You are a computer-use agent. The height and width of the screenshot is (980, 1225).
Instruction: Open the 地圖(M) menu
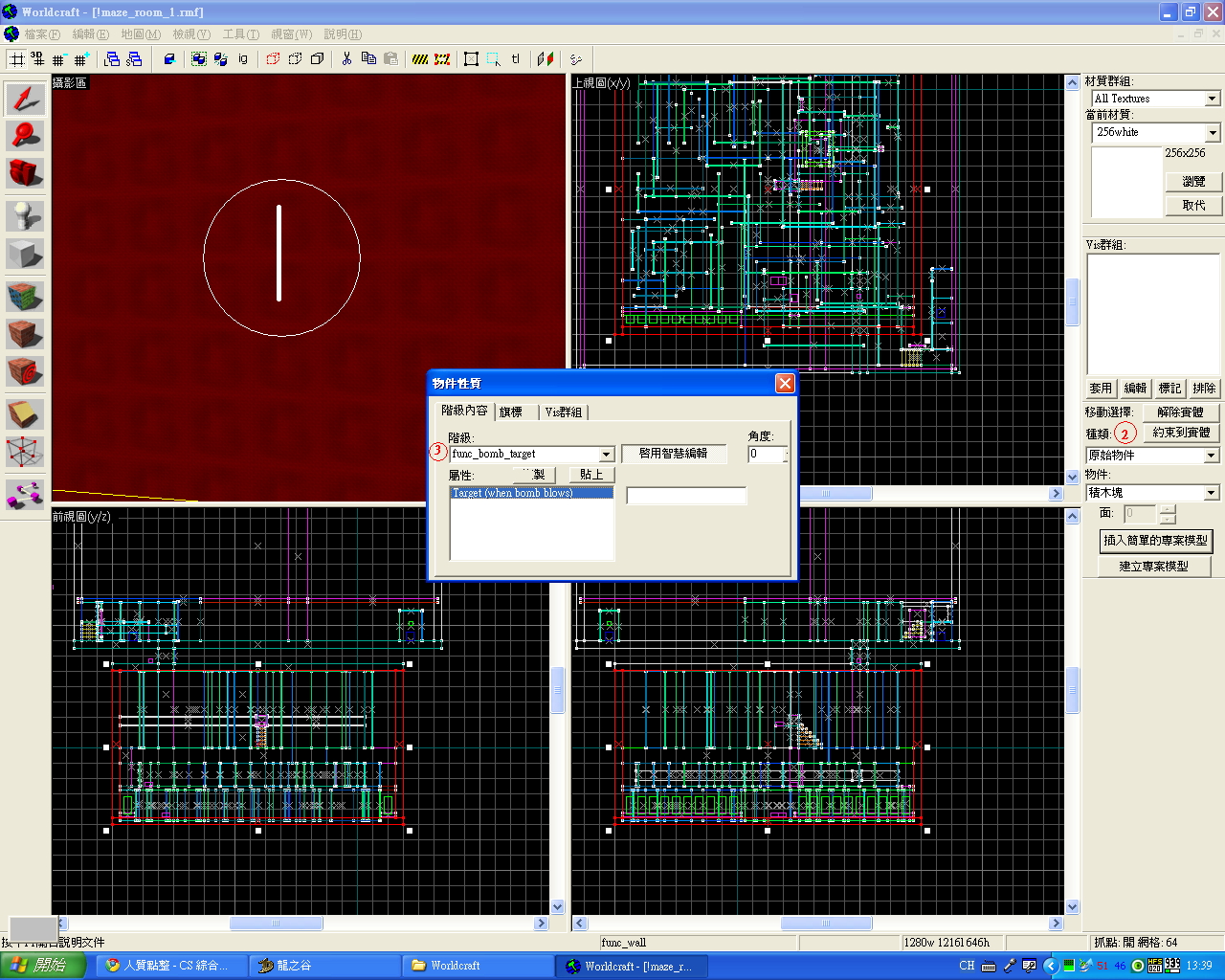pos(141,33)
